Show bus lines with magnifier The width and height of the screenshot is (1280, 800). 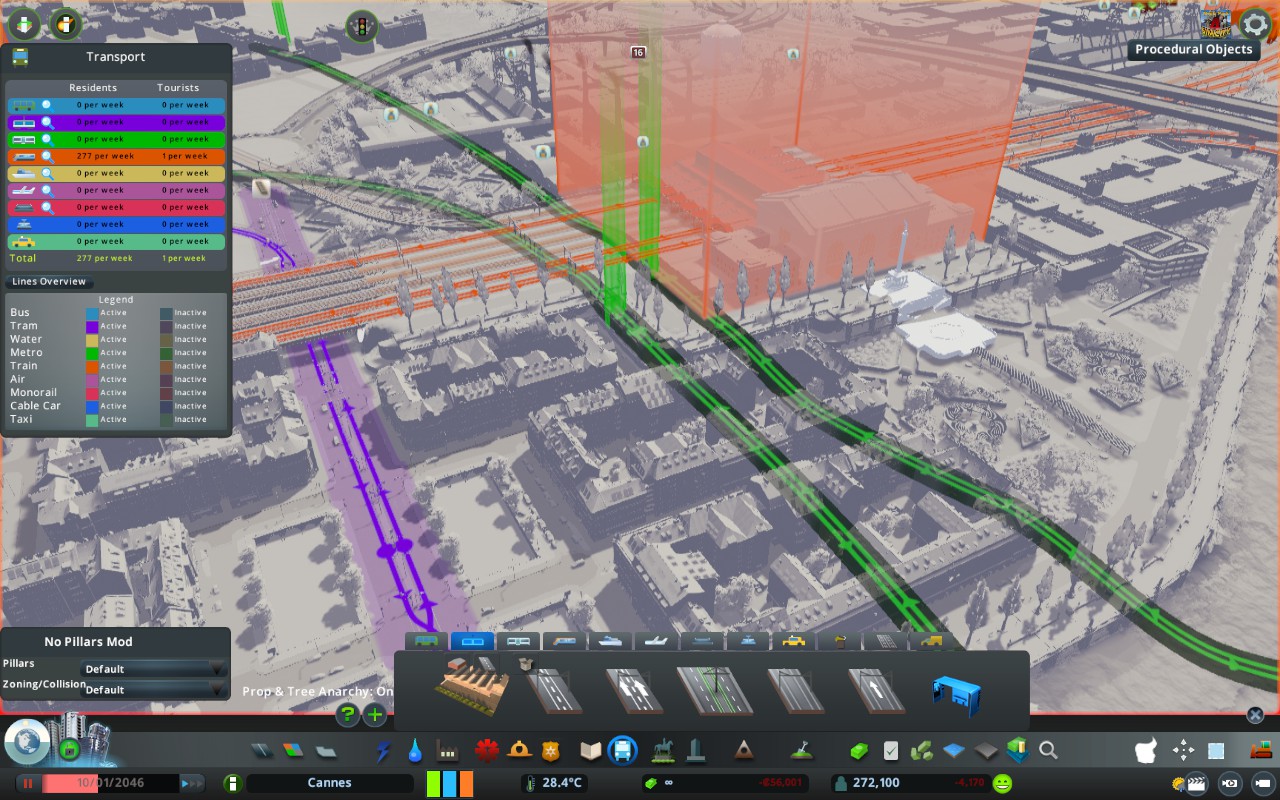coord(47,105)
